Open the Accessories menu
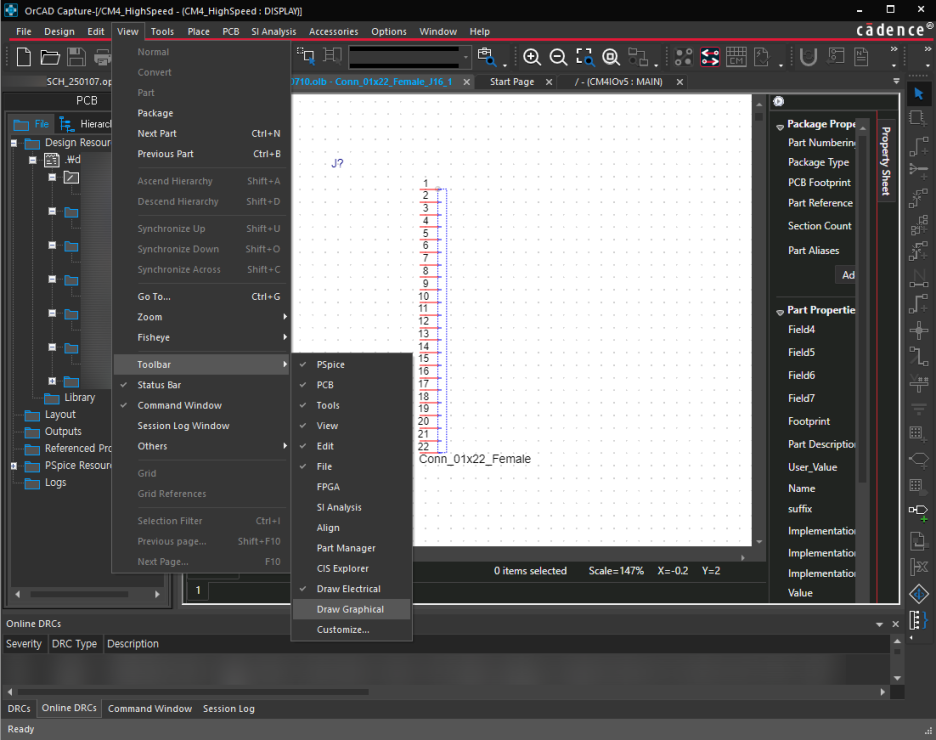 (333, 32)
